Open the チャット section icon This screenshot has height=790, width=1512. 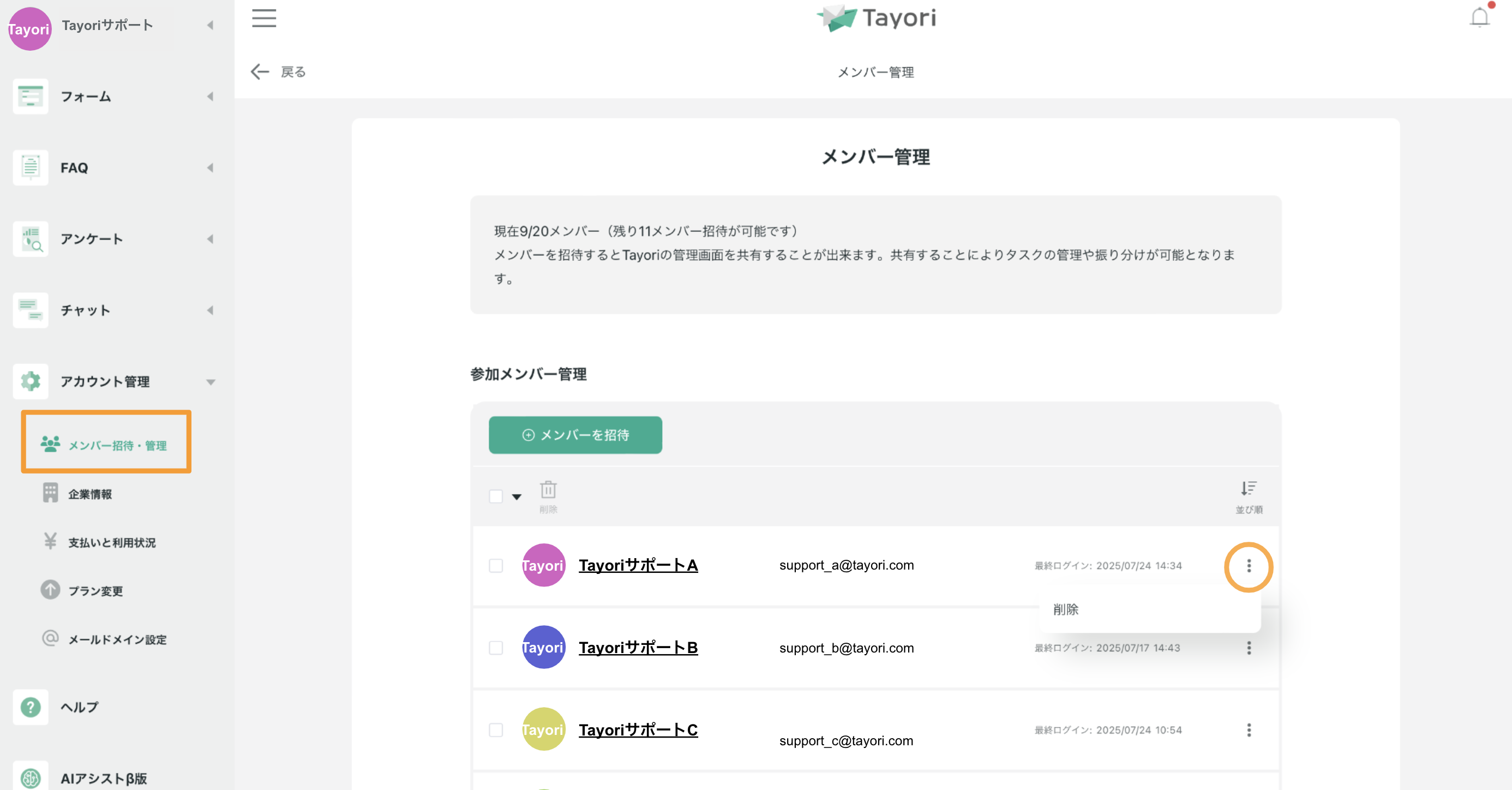point(30,310)
